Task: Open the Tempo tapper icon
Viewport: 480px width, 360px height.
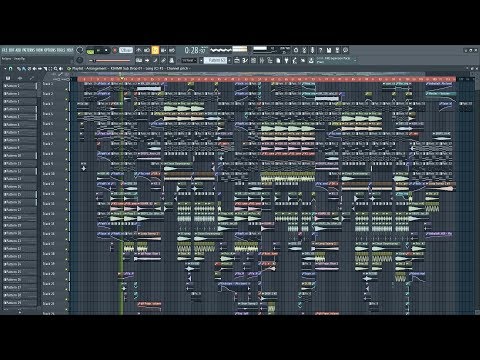Action: point(295,60)
